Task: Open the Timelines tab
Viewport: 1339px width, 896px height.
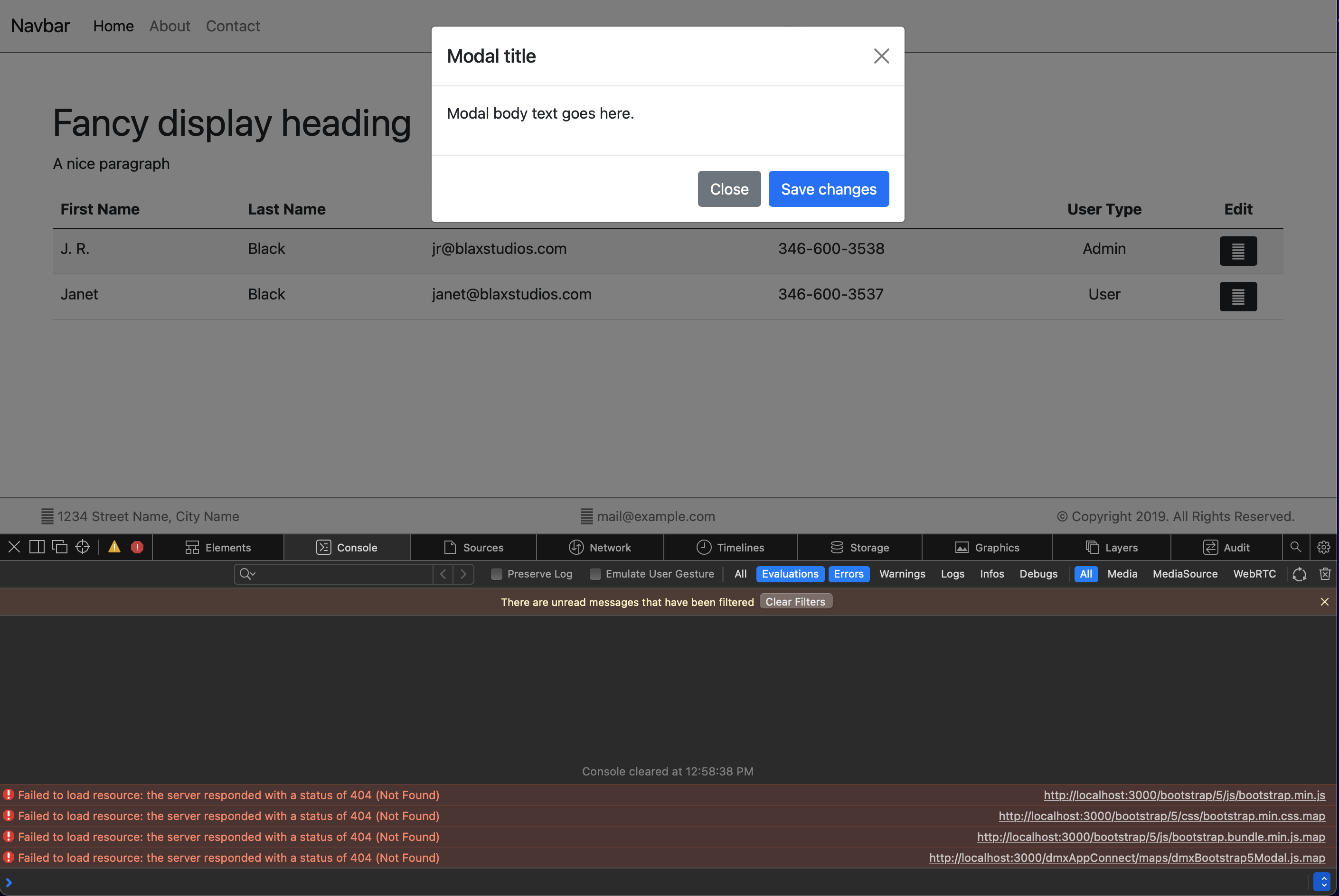Action: tap(730, 547)
